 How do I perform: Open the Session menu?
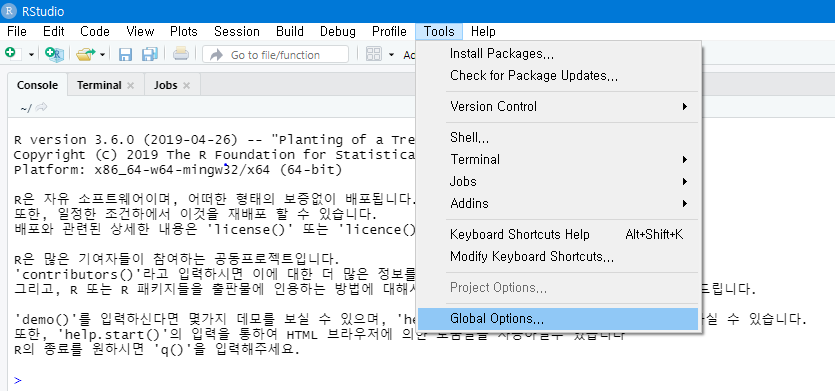236,31
